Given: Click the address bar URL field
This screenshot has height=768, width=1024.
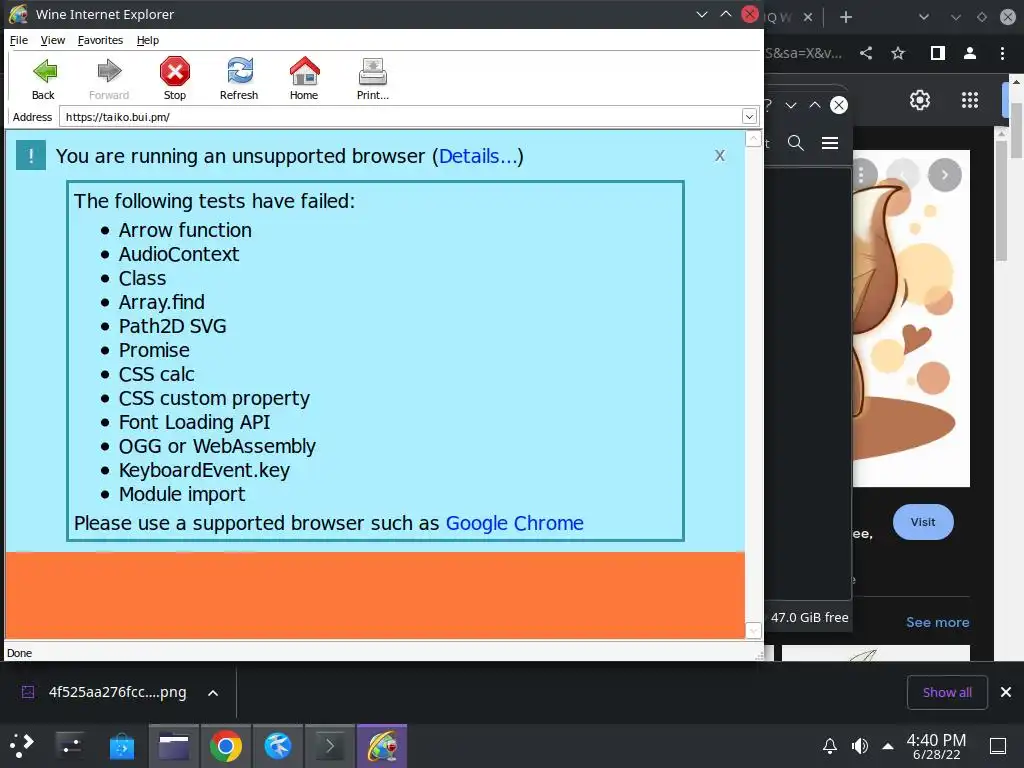Looking at the screenshot, I should [400, 117].
